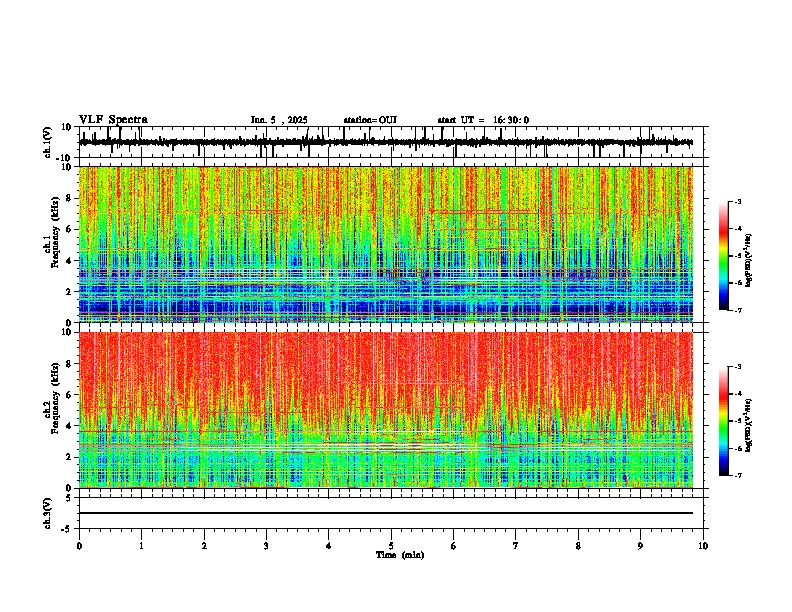Click the "2" kHz tick of ch.2 spectrogram
The image size is (792, 612).
[x=69, y=457]
